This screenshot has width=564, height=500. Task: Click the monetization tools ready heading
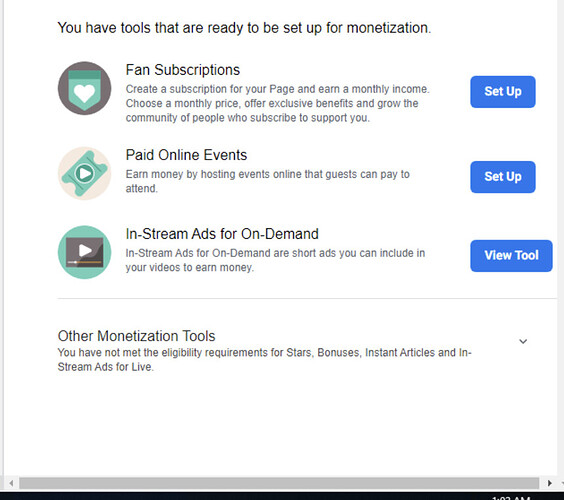(x=244, y=28)
